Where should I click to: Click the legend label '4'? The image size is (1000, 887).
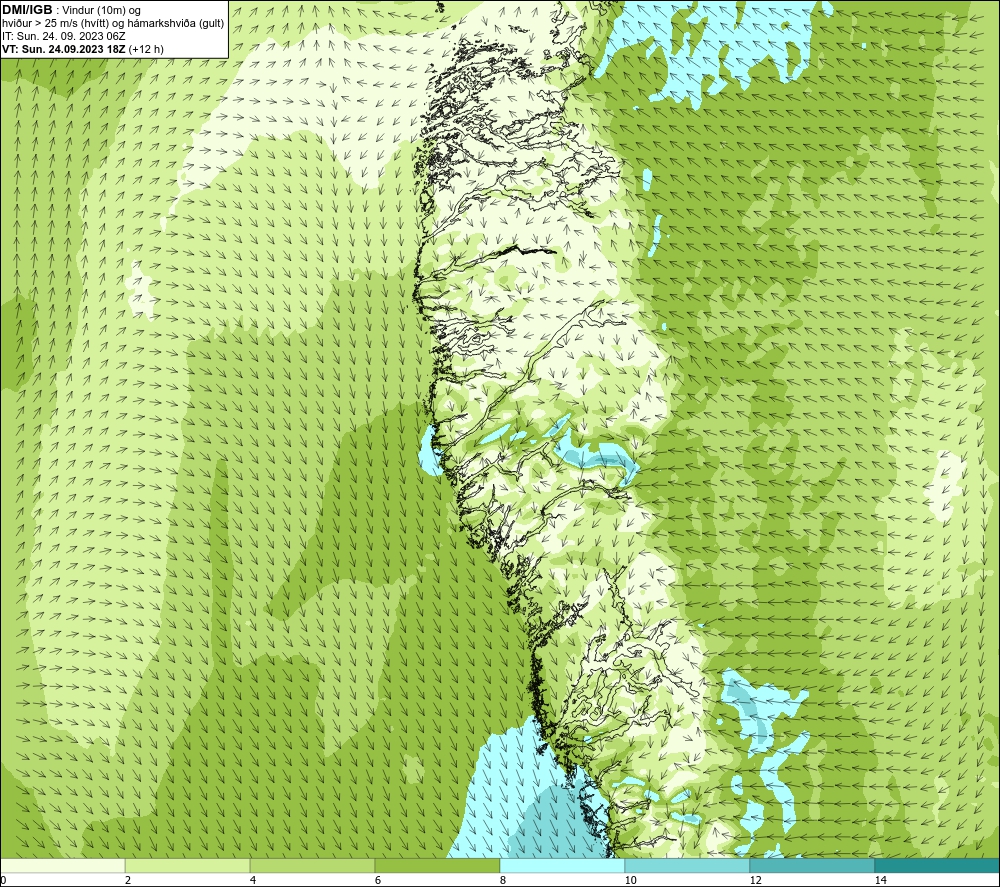point(253,881)
